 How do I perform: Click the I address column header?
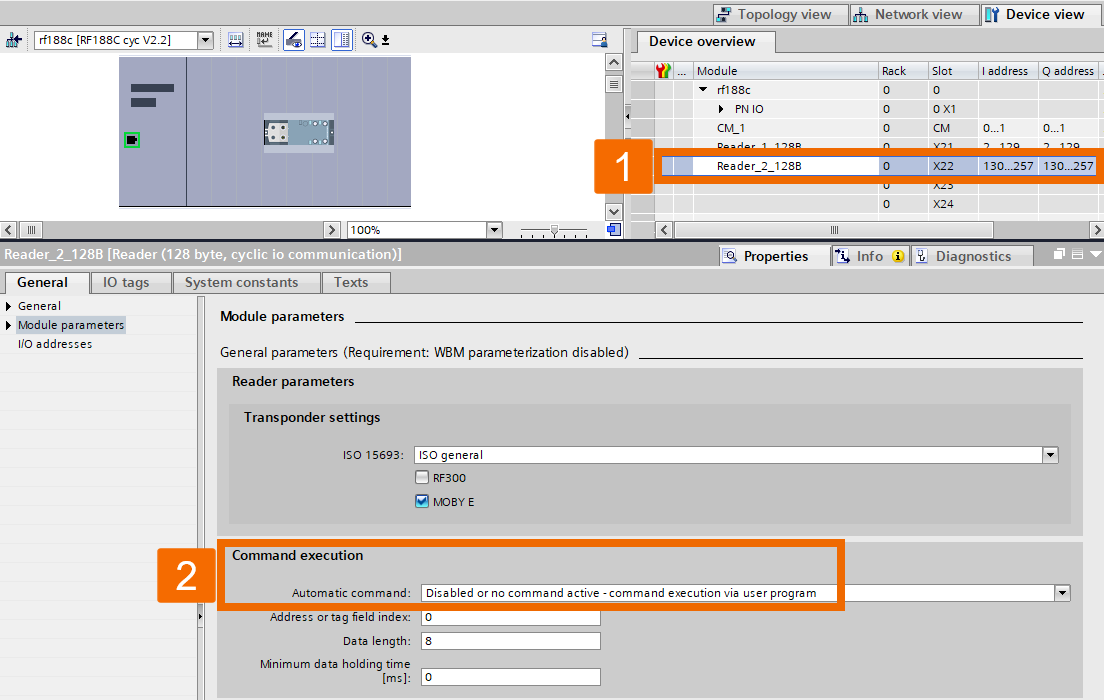pyautogui.click(x=1008, y=70)
